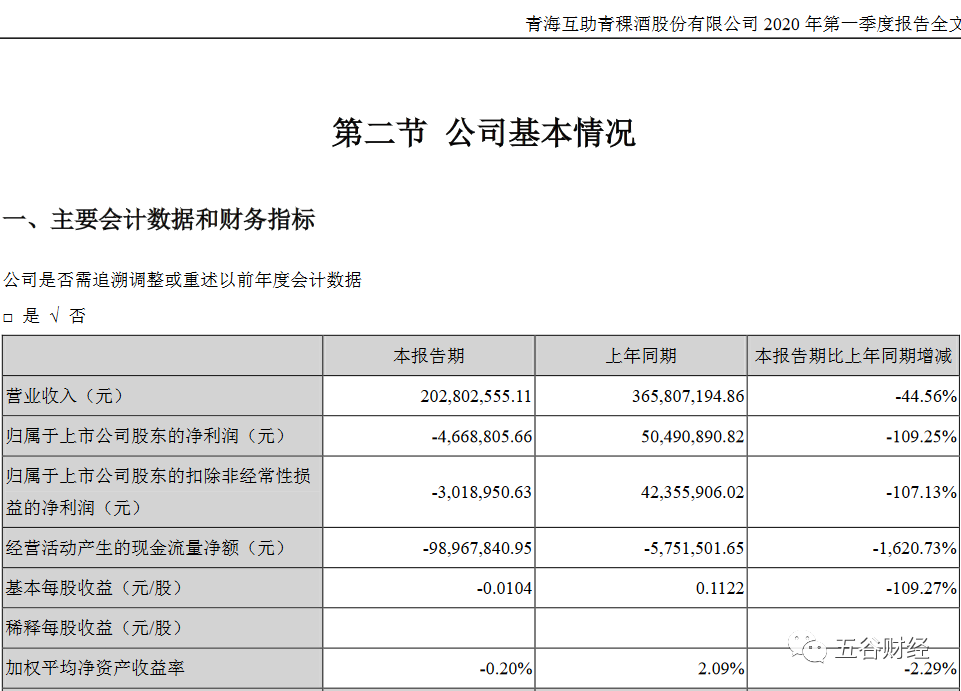This screenshot has height=691, width=961.
Task: Click the row label '经营活动产生的现金流量净额（元）'
Action: [145, 548]
